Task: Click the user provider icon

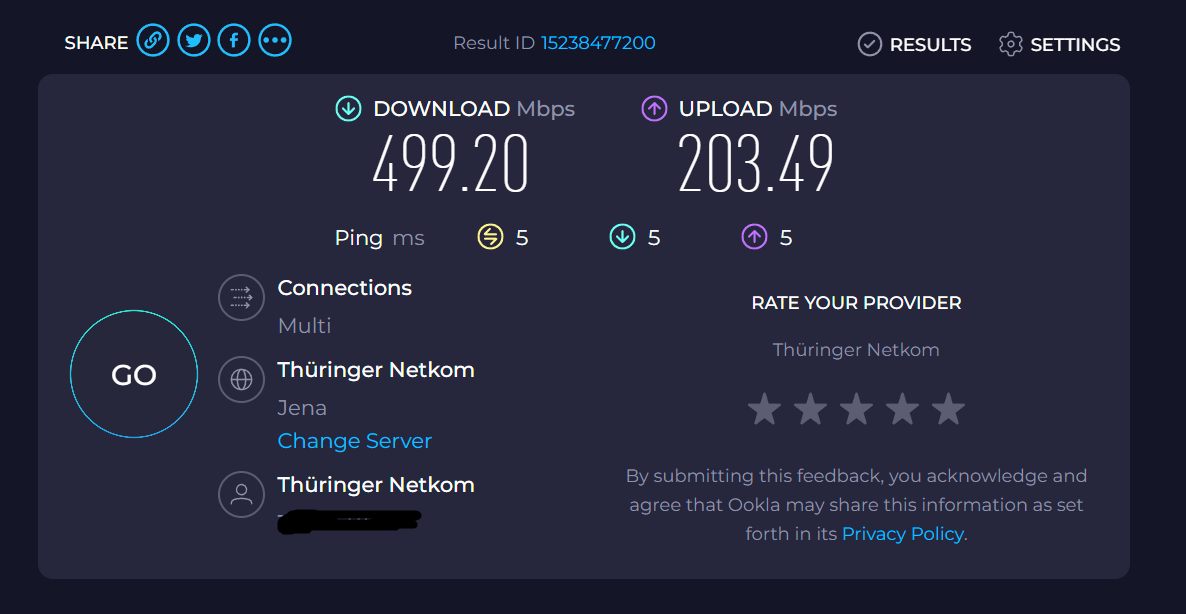Action: (x=241, y=494)
